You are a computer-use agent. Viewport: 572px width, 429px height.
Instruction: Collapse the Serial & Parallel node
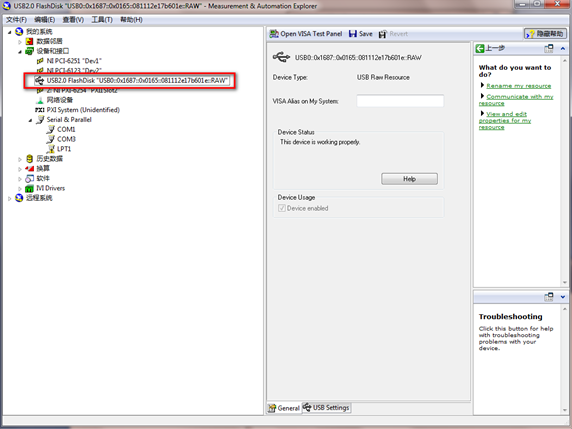[x=30, y=120]
